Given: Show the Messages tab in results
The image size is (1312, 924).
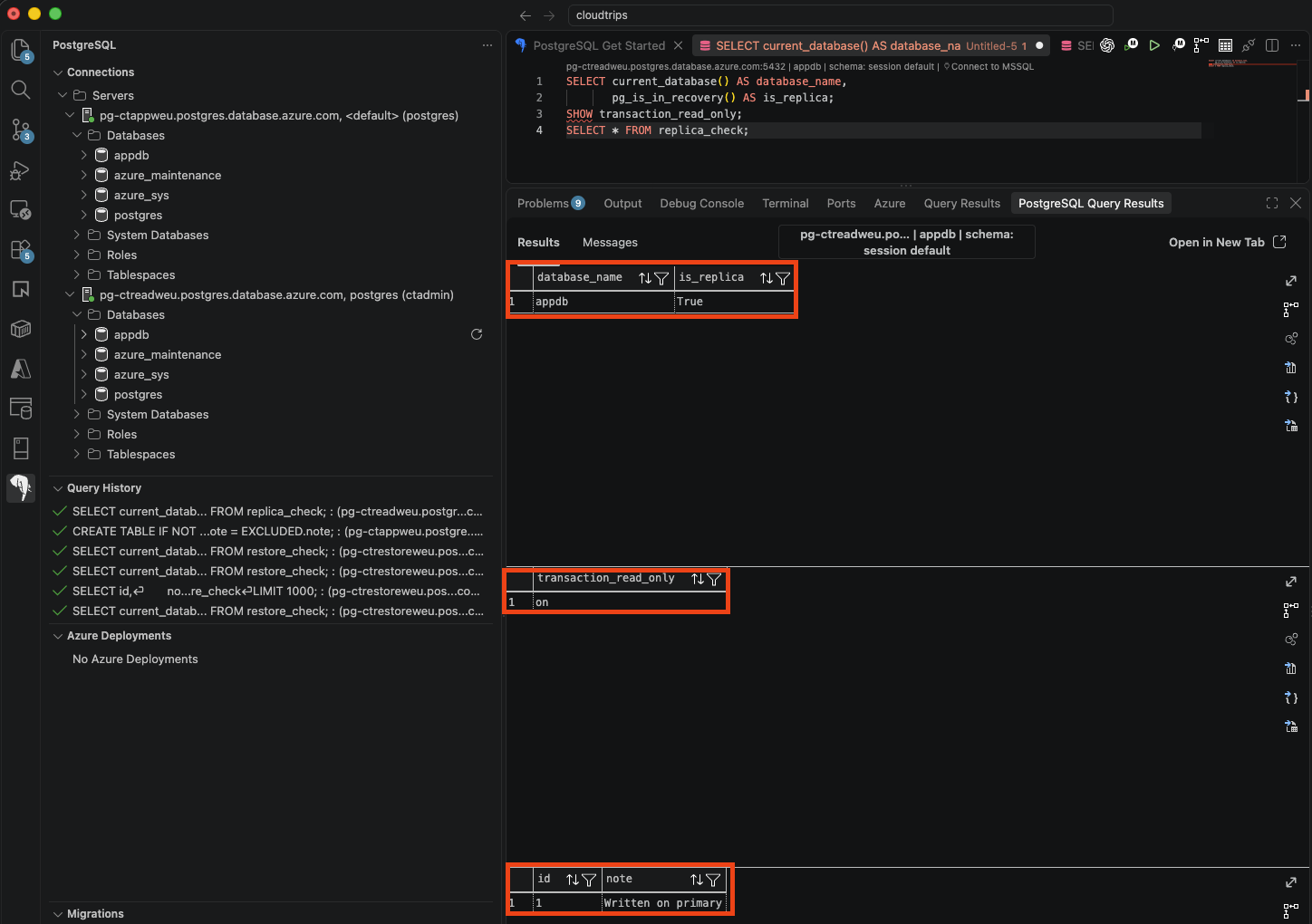Looking at the screenshot, I should point(610,242).
